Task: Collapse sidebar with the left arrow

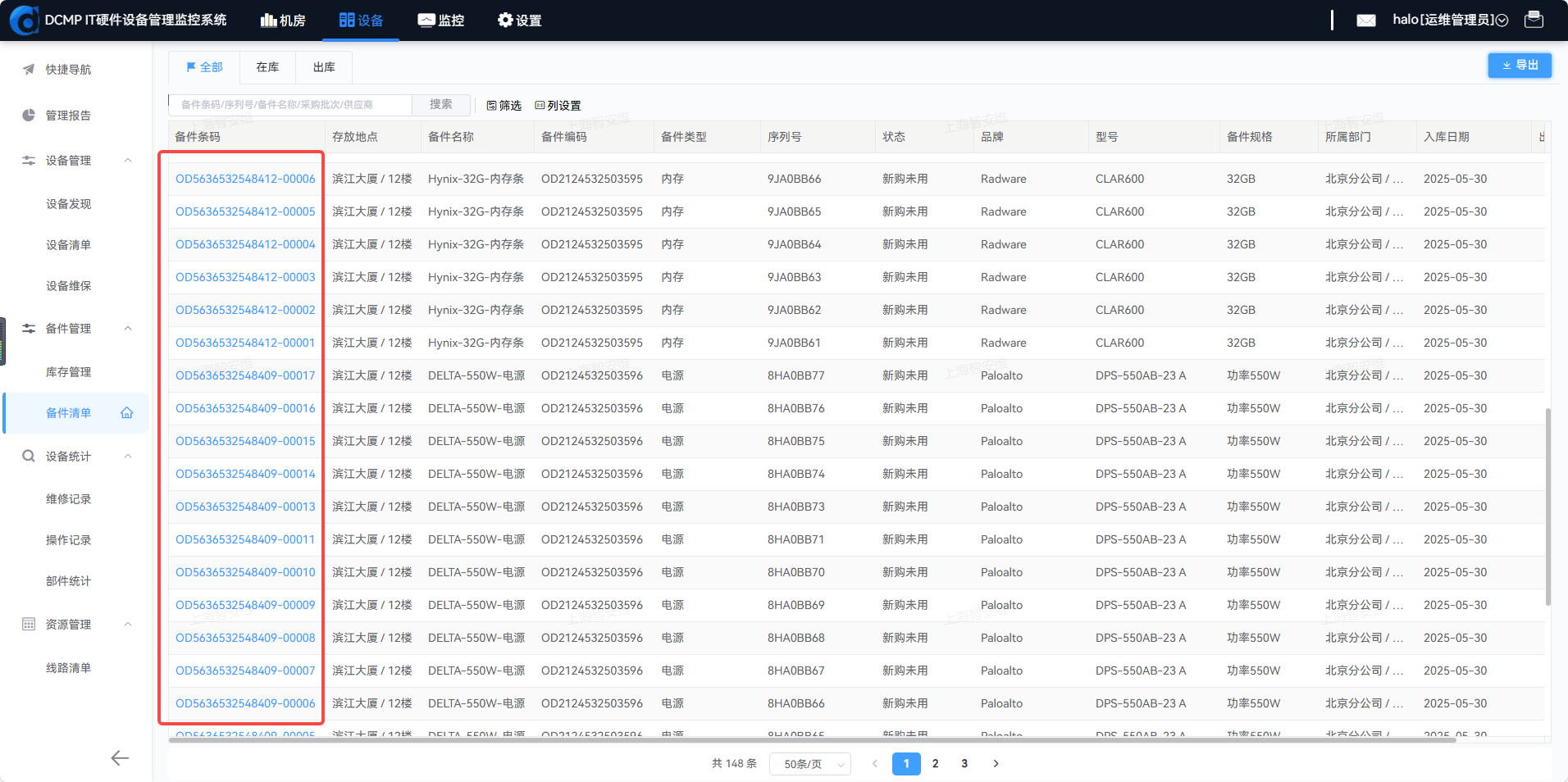Action: (120, 758)
